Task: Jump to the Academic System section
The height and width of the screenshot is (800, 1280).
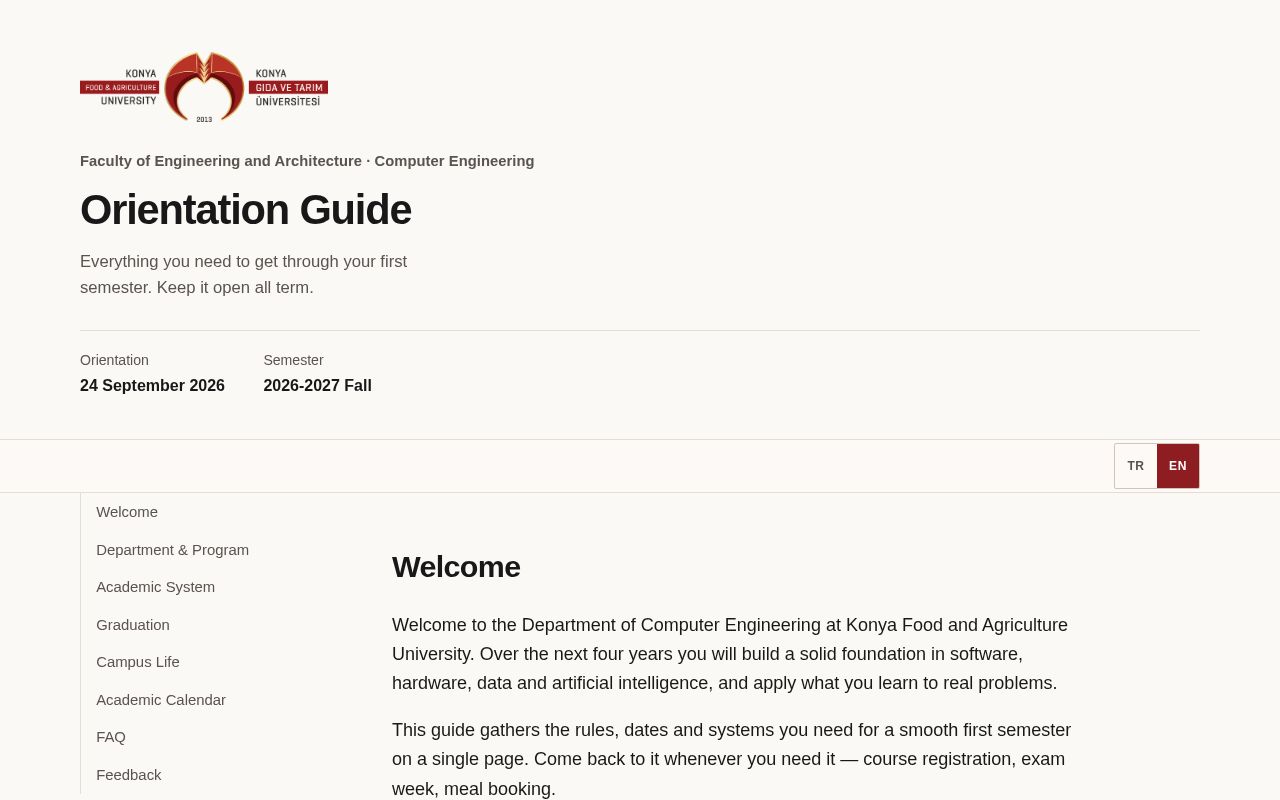Action: click(x=156, y=587)
